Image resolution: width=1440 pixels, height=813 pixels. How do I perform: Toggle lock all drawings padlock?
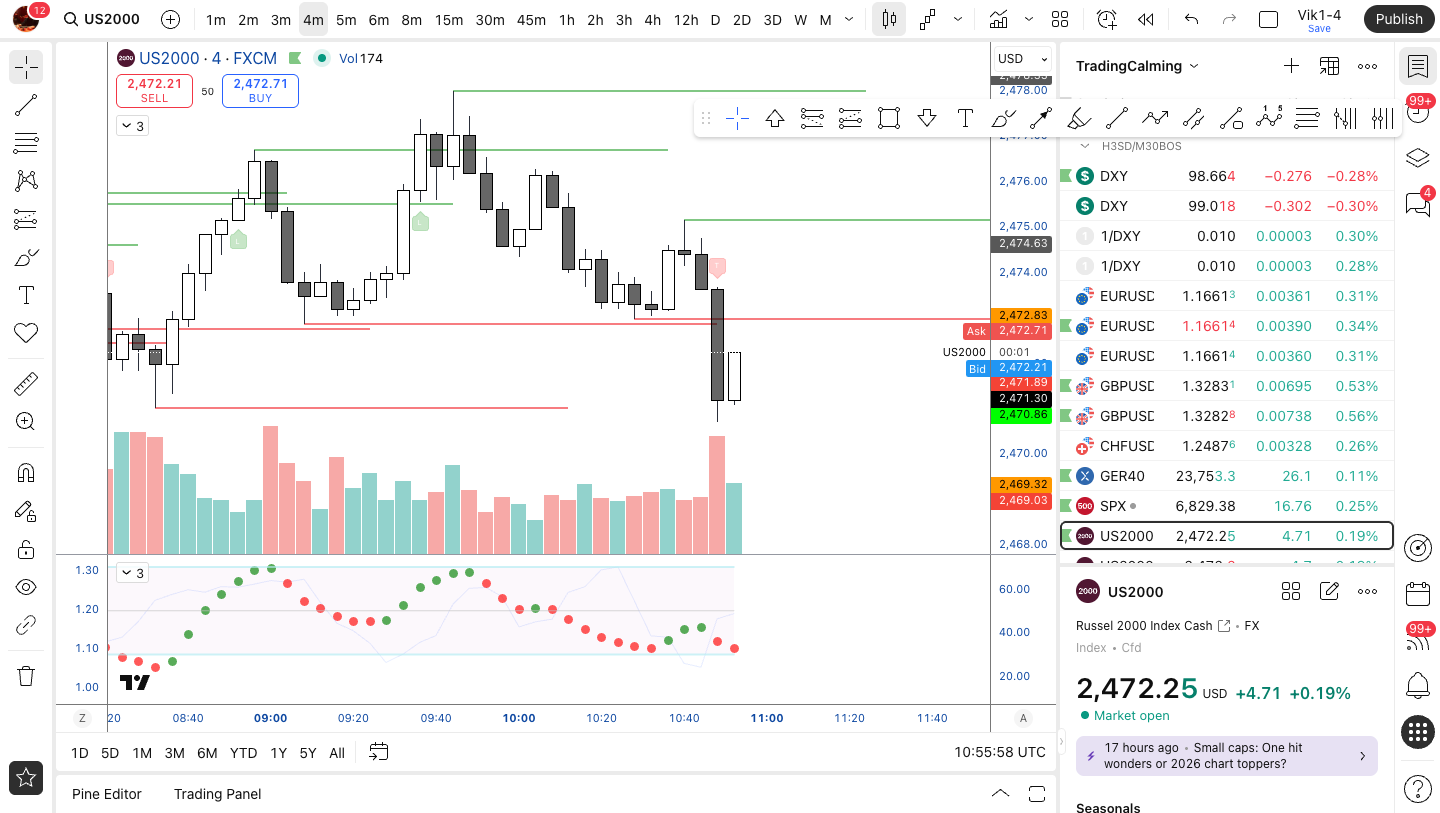point(26,549)
